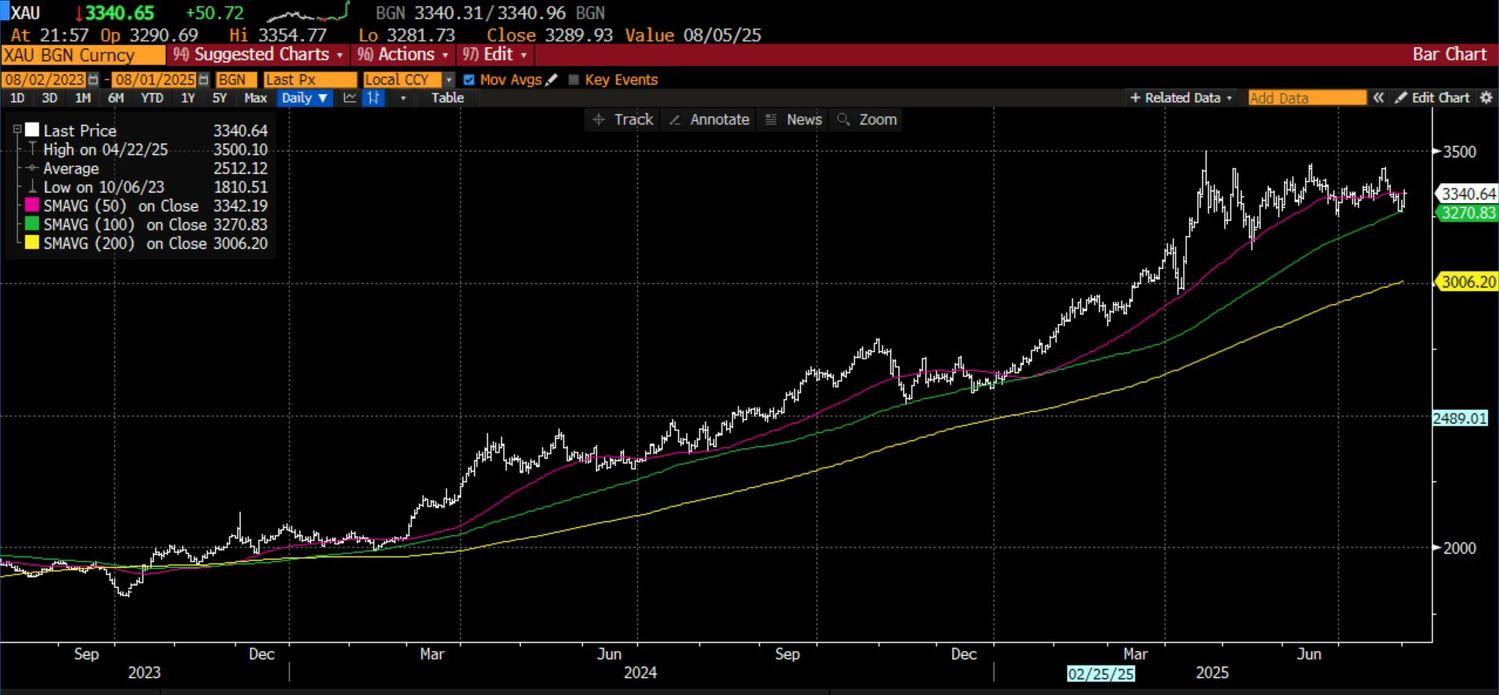This screenshot has width=1499, height=695.
Task: Open the Local CCY currency dropdown
Action: [x=449, y=80]
